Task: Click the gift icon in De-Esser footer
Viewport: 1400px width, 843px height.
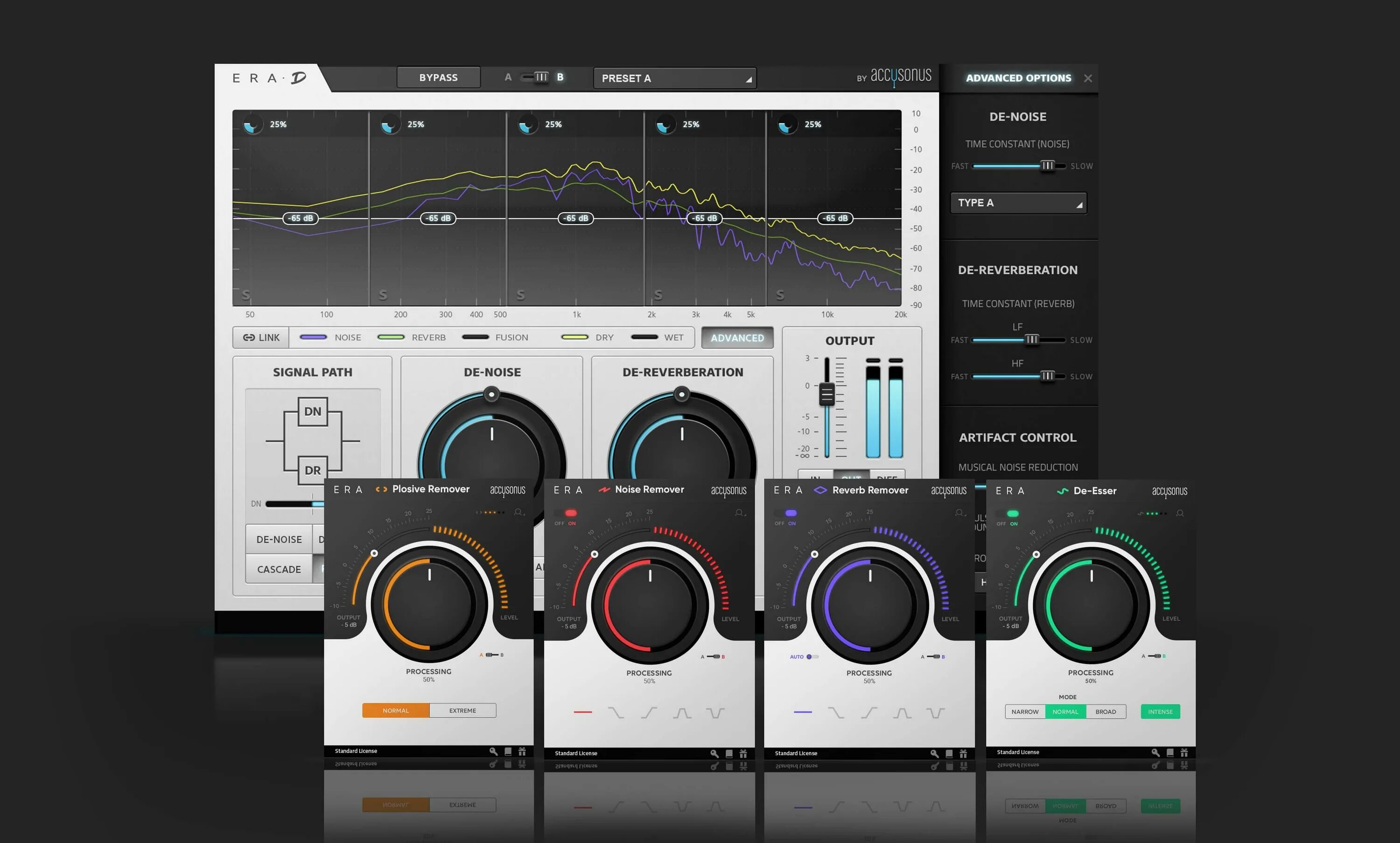Action: pos(1184,752)
